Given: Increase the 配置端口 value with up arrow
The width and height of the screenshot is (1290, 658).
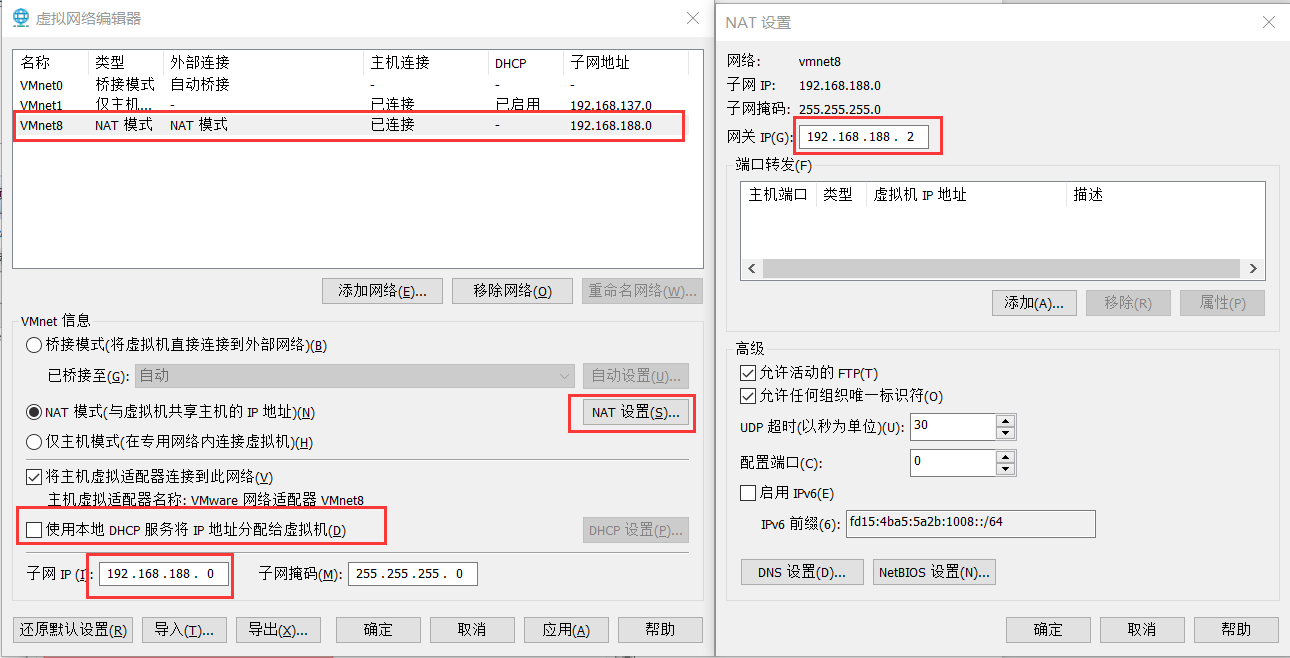Looking at the screenshot, I should click(1006, 457).
